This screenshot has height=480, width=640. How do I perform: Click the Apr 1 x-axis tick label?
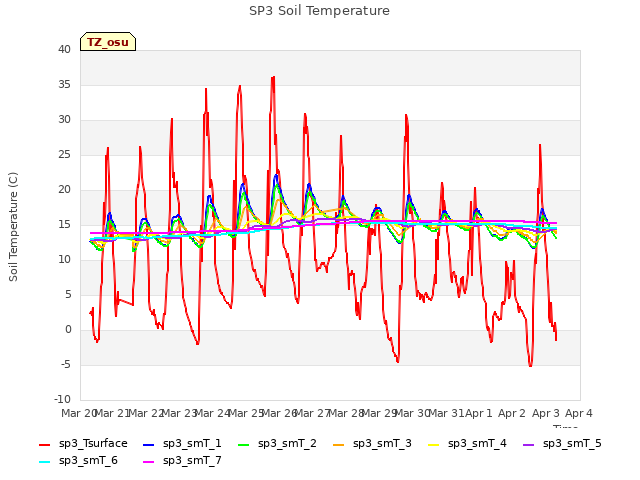pos(479,413)
